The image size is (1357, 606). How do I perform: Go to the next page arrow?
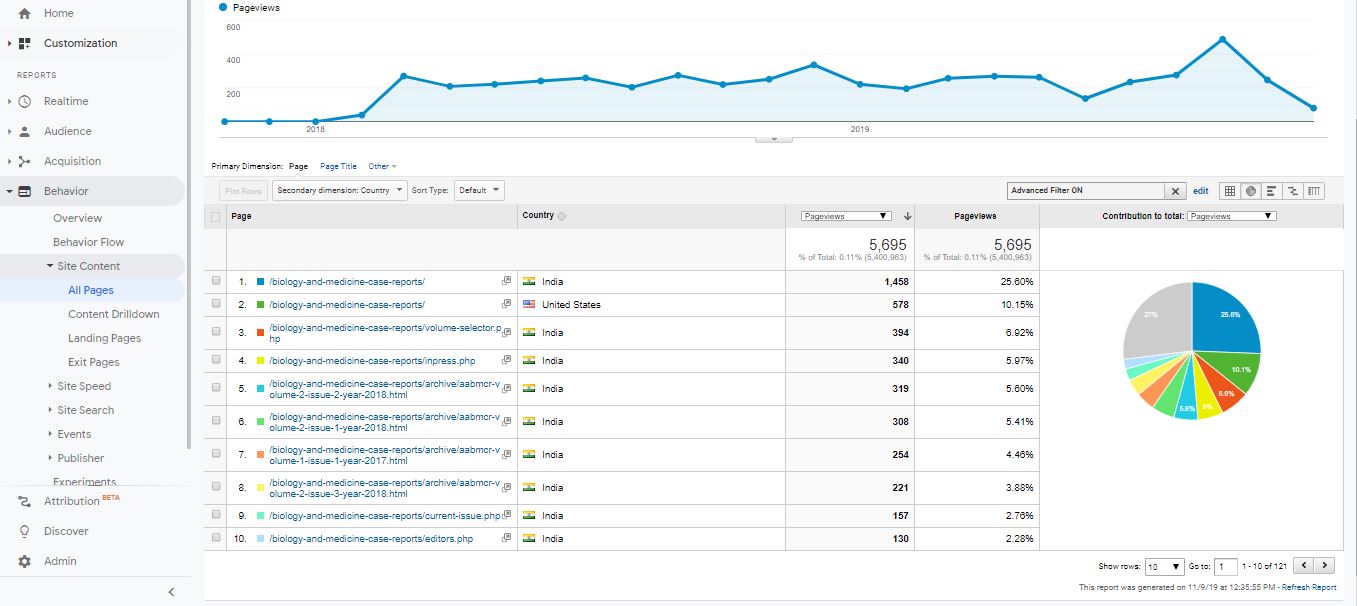[x=1325, y=566]
